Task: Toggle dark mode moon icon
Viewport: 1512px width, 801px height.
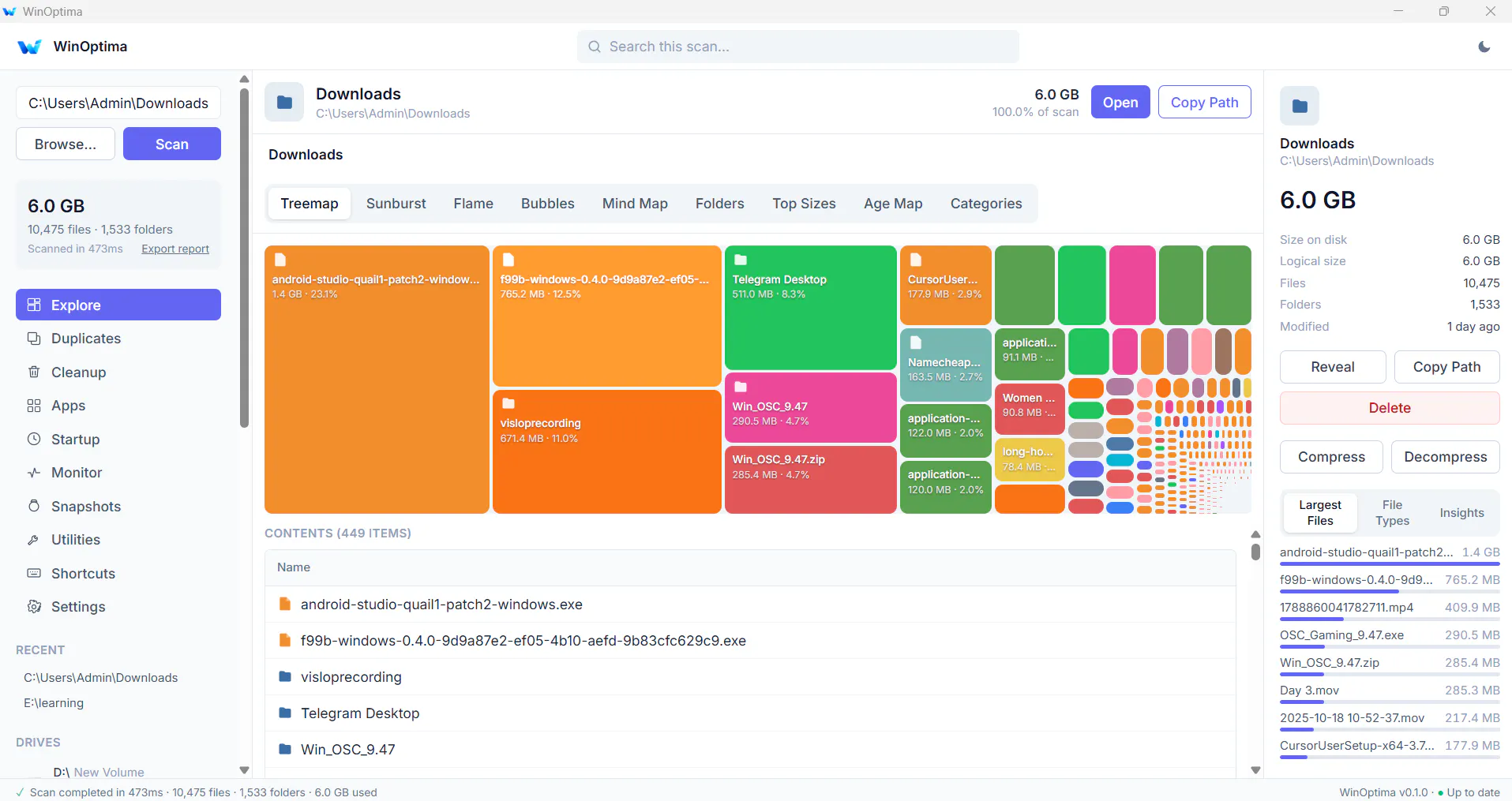Action: (1484, 47)
